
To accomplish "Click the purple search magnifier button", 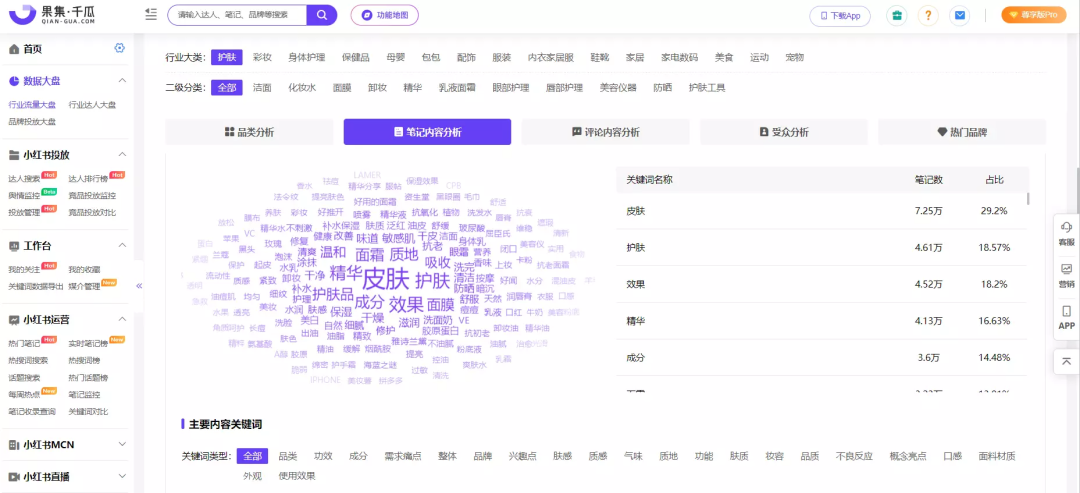I will click(322, 15).
